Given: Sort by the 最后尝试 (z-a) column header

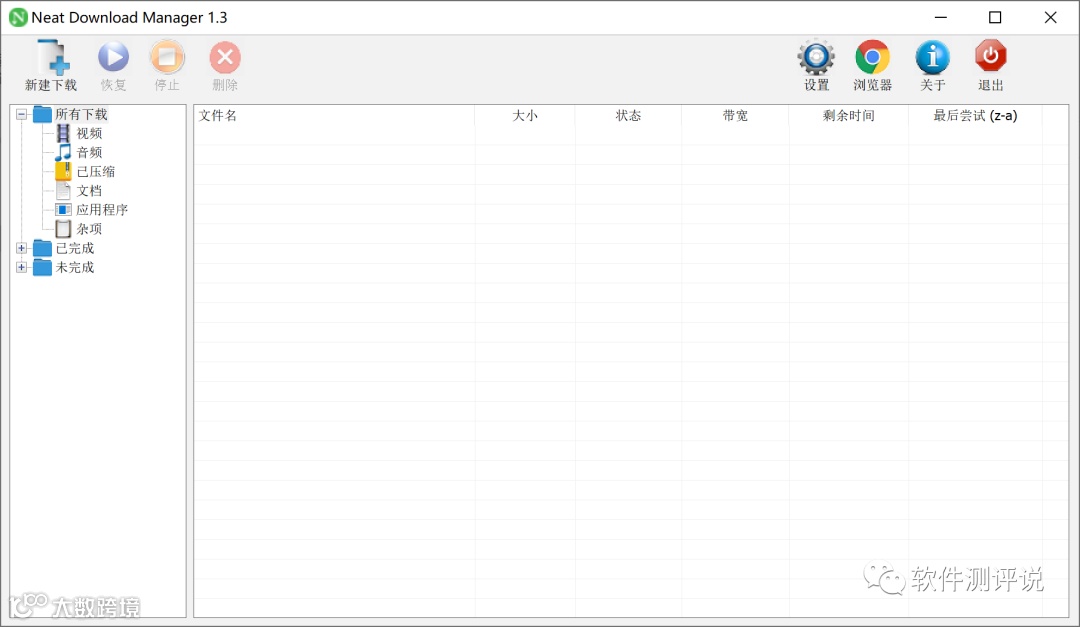Looking at the screenshot, I should coord(975,116).
